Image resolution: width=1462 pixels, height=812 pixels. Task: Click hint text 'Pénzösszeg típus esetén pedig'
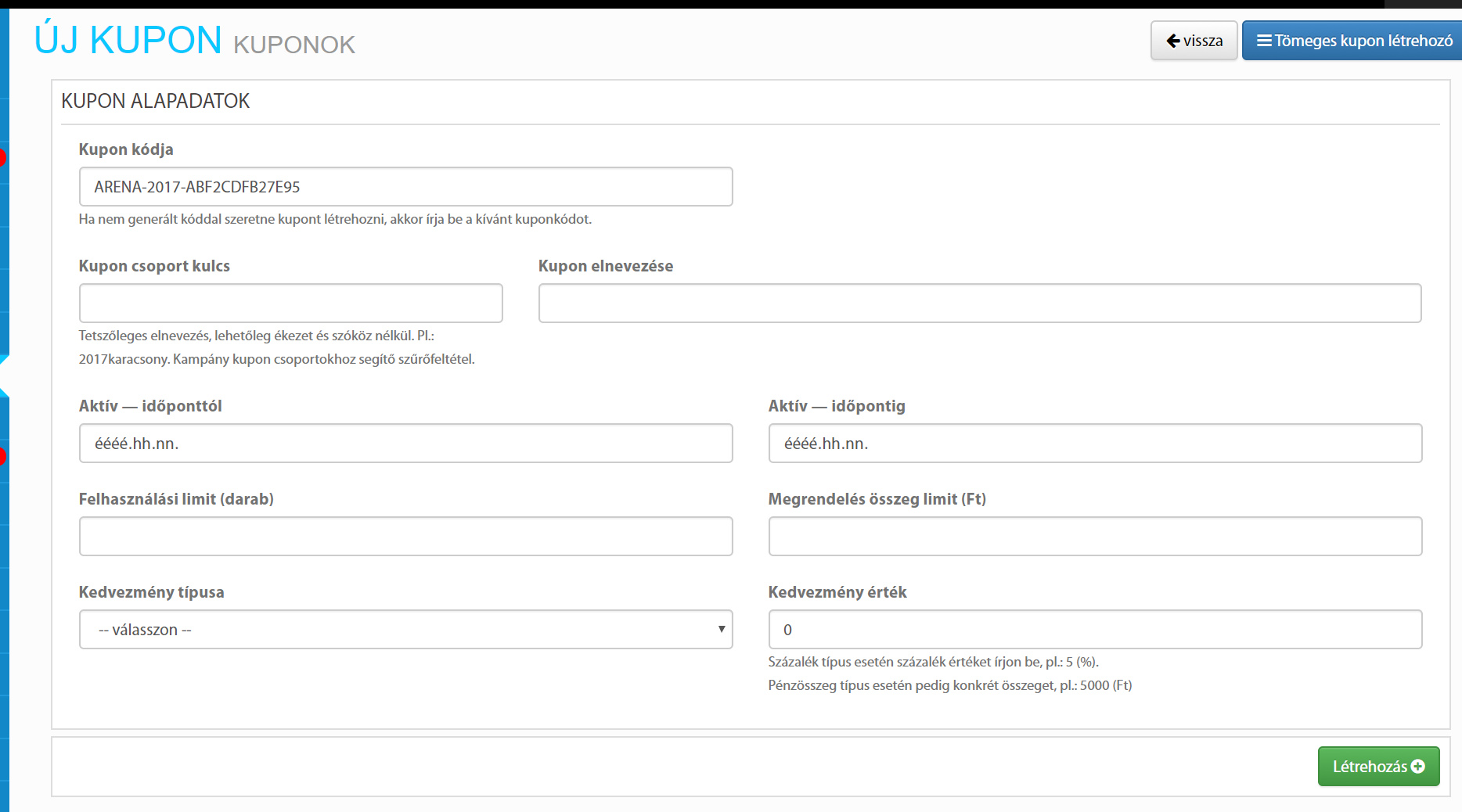(950, 685)
